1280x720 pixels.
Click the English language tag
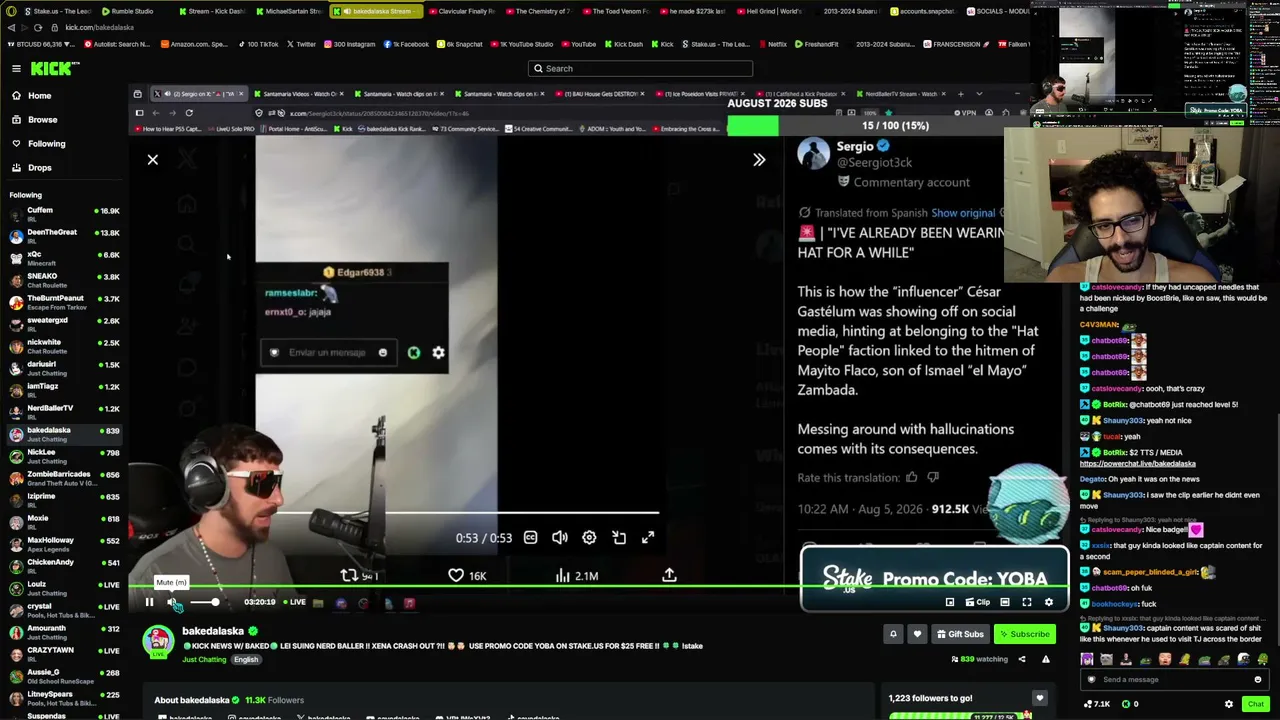246,660
